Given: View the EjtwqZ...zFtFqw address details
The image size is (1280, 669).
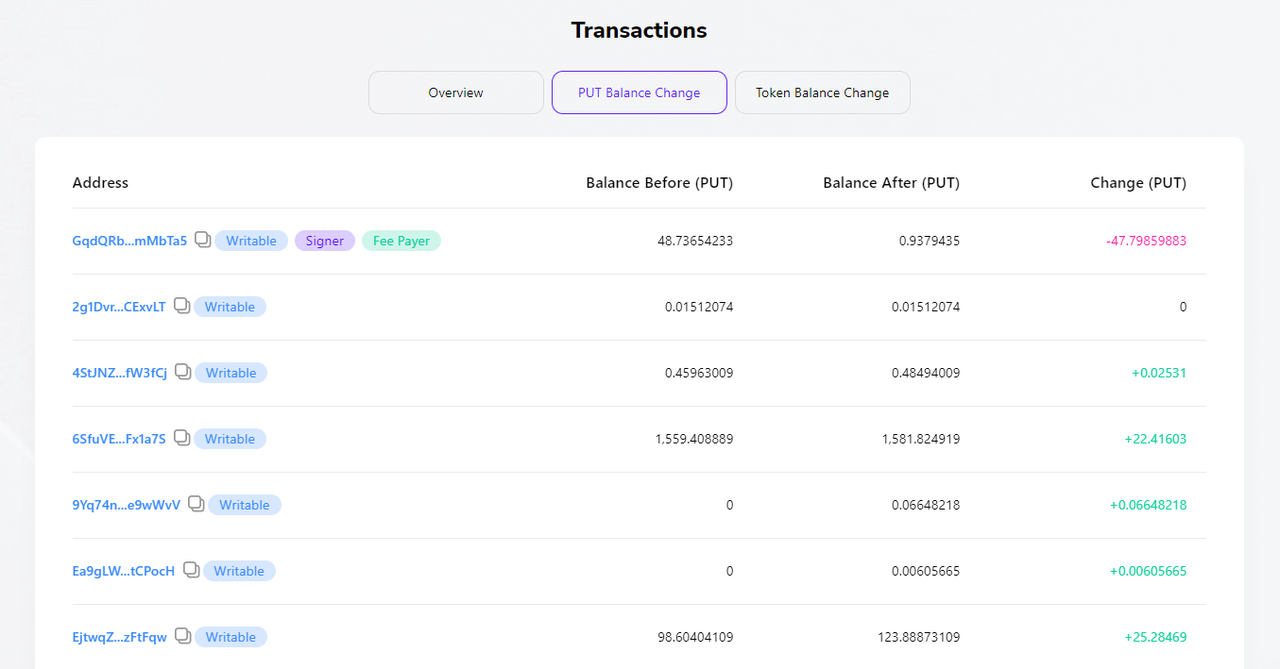Looking at the screenshot, I should [x=120, y=637].
